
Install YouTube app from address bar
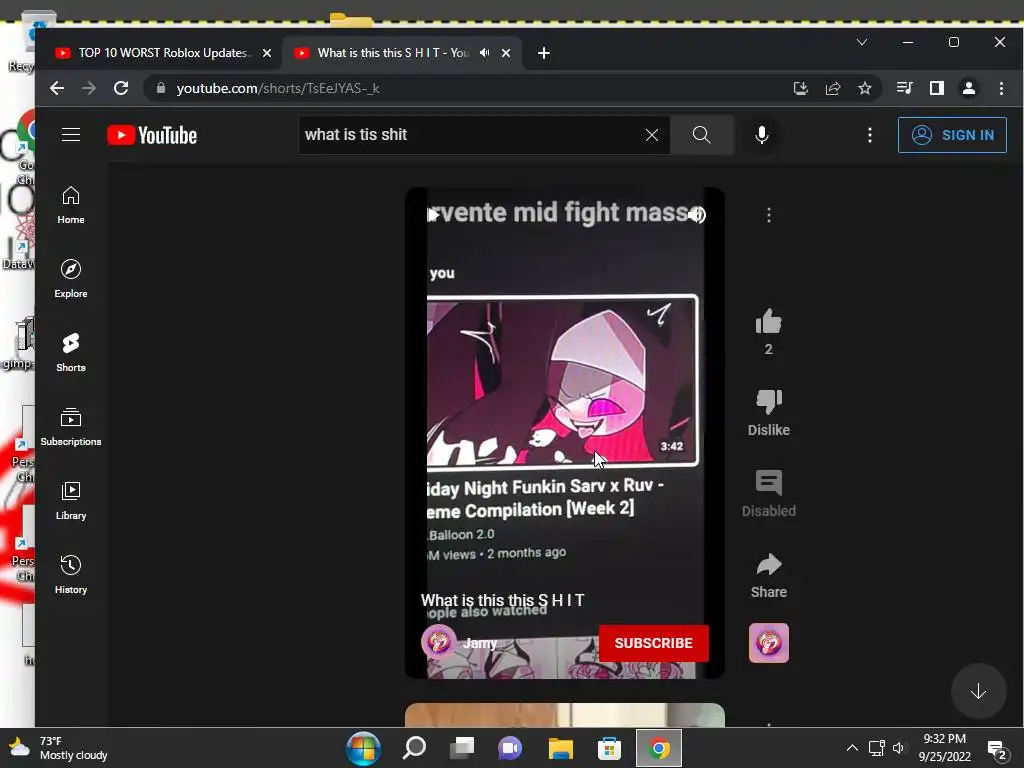pyautogui.click(x=801, y=88)
